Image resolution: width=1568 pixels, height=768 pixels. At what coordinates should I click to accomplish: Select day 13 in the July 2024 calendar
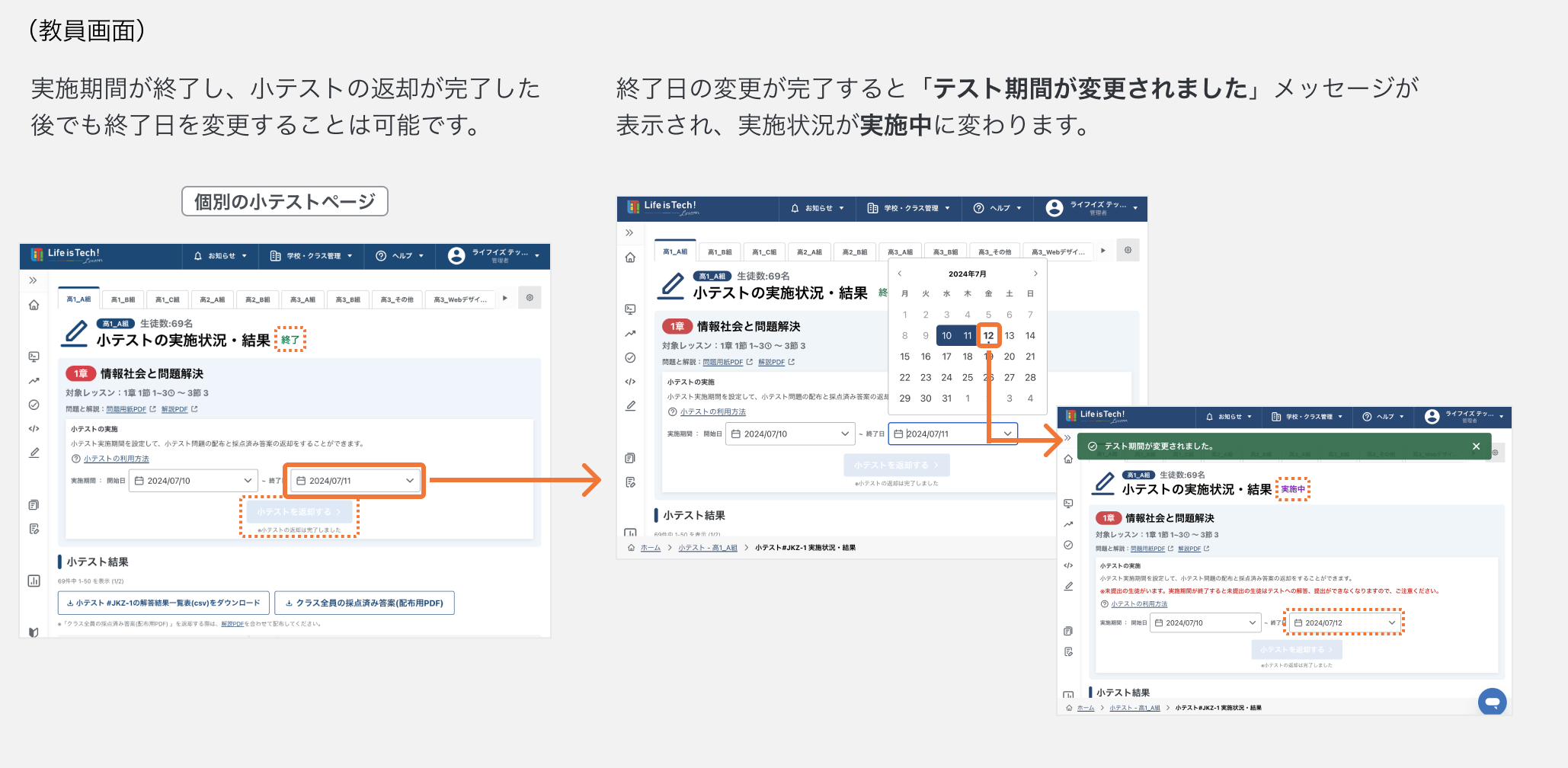[x=1010, y=335]
